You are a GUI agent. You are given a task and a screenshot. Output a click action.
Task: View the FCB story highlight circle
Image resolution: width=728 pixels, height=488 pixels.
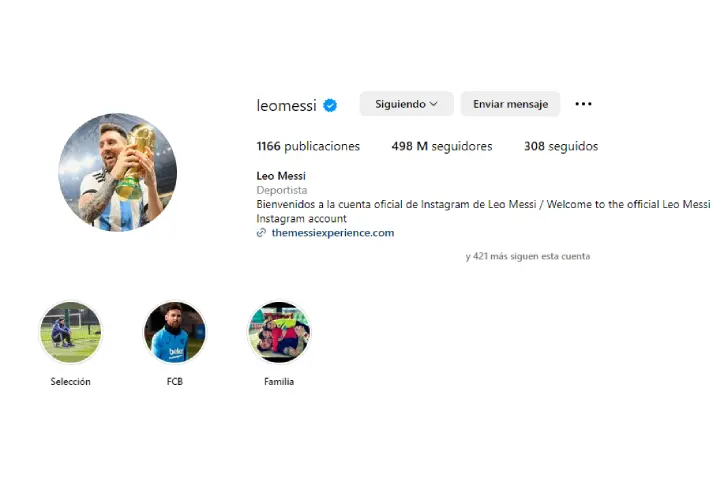(x=175, y=332)
